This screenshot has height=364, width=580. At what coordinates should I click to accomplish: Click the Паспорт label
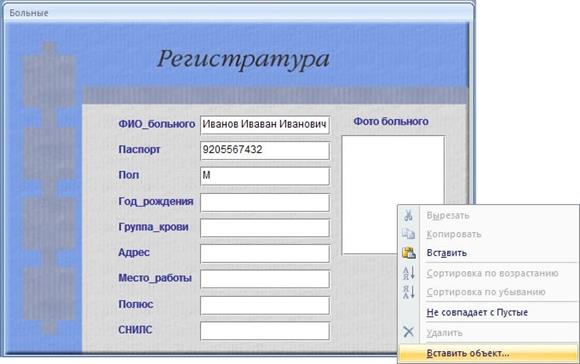click(x=139, y=149)
